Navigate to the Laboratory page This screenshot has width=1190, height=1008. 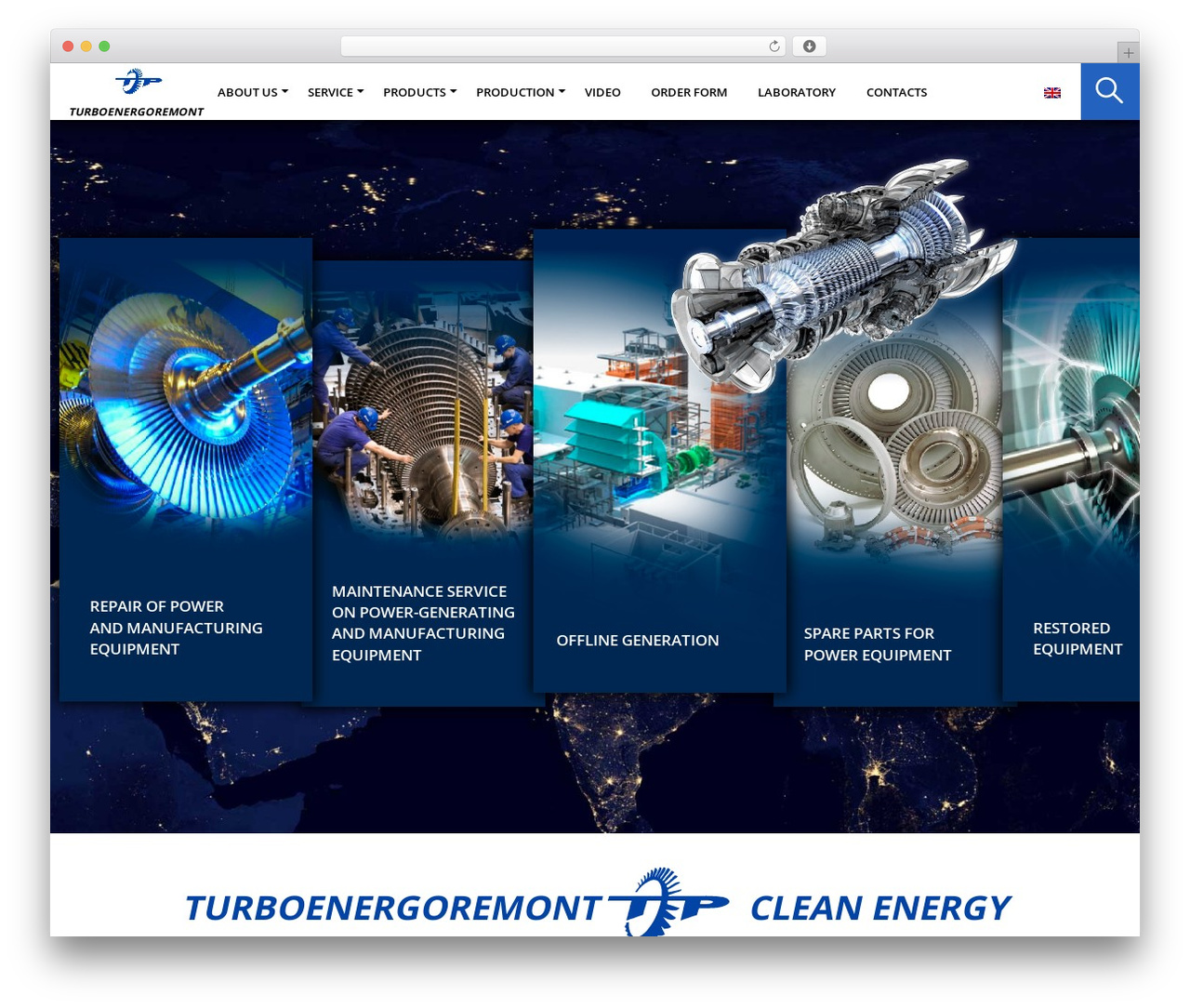click(x=797, y=92)
